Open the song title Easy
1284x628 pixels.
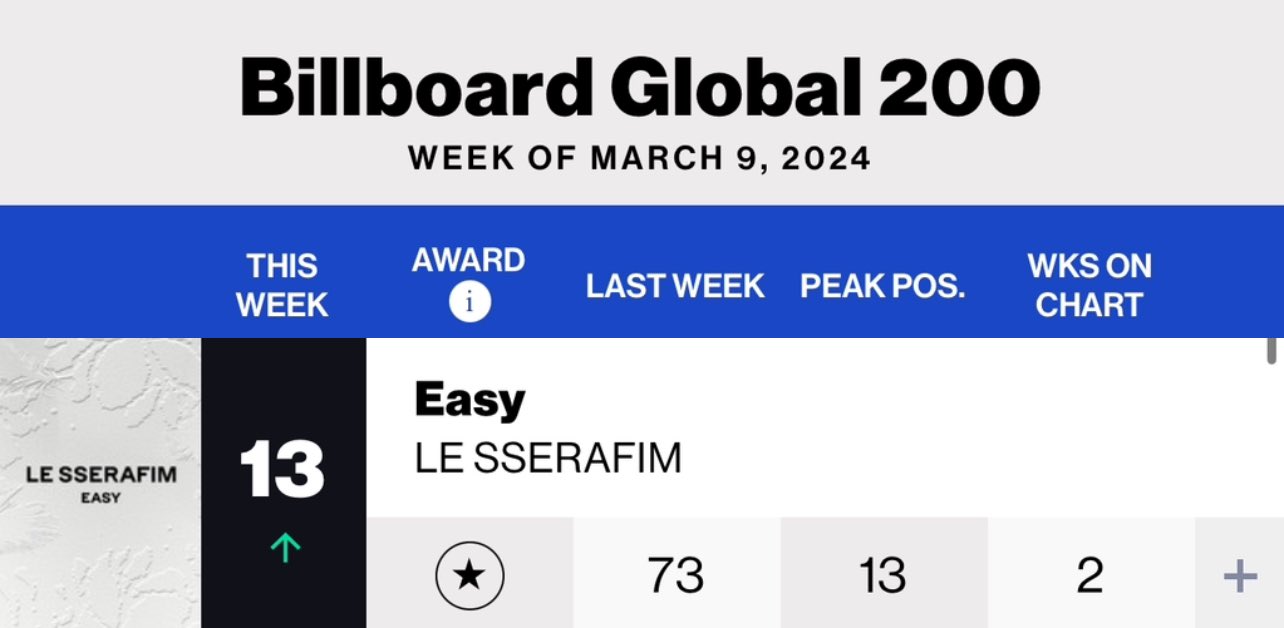469,402
